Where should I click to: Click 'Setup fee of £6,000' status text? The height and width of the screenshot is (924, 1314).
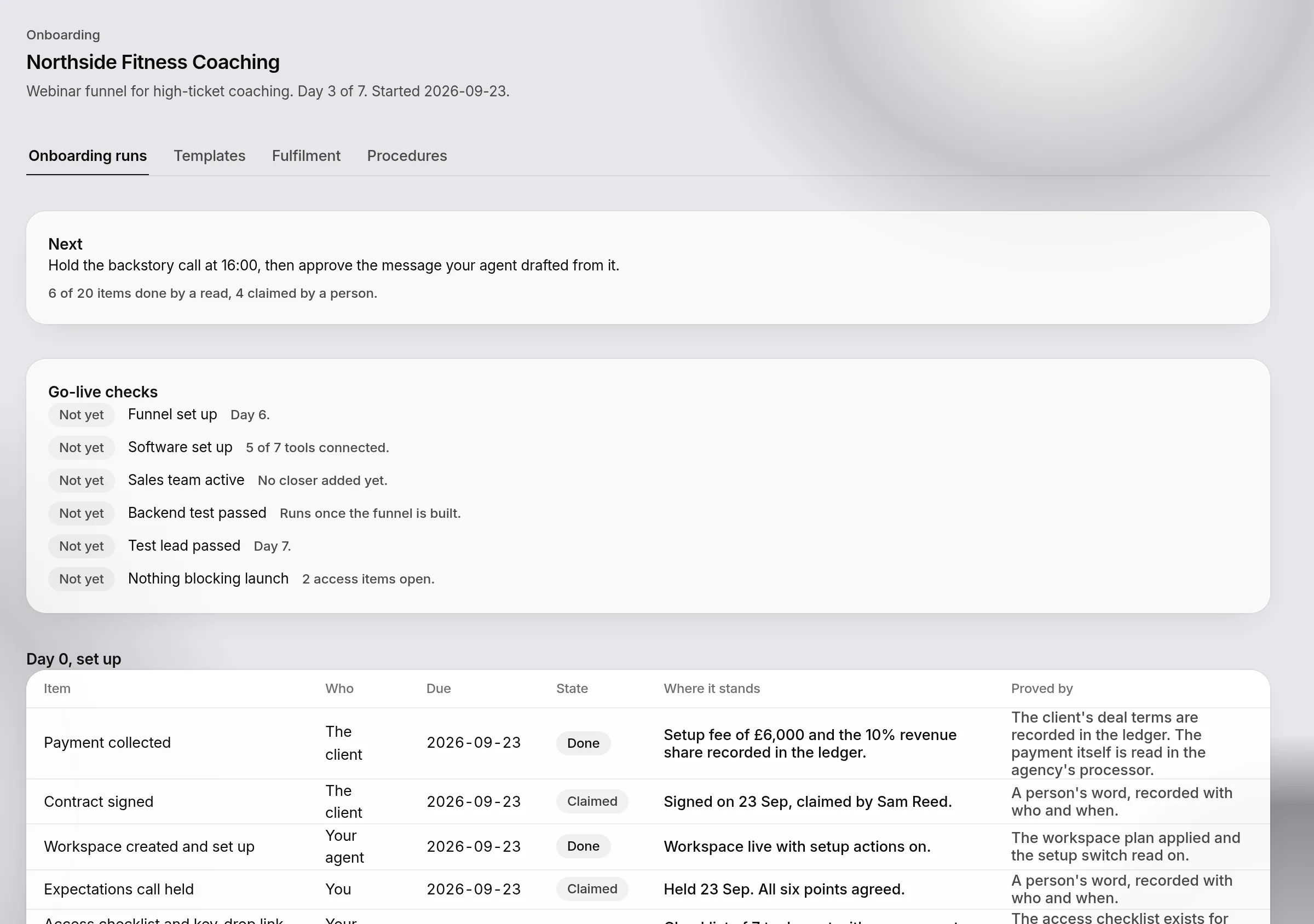click(810, 744)
